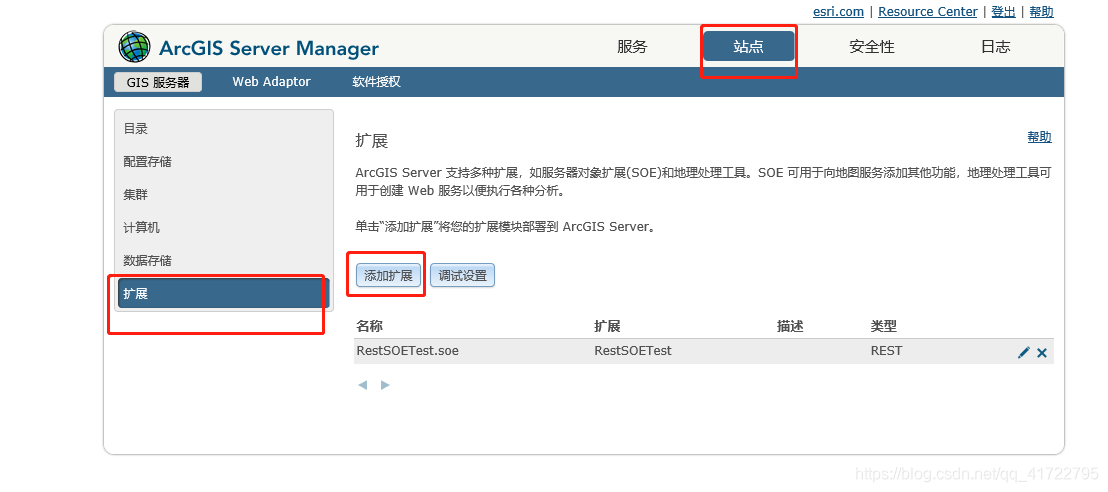
Task: Click the RestSOETest.soe name cell
Action: [x=408, y=351]
